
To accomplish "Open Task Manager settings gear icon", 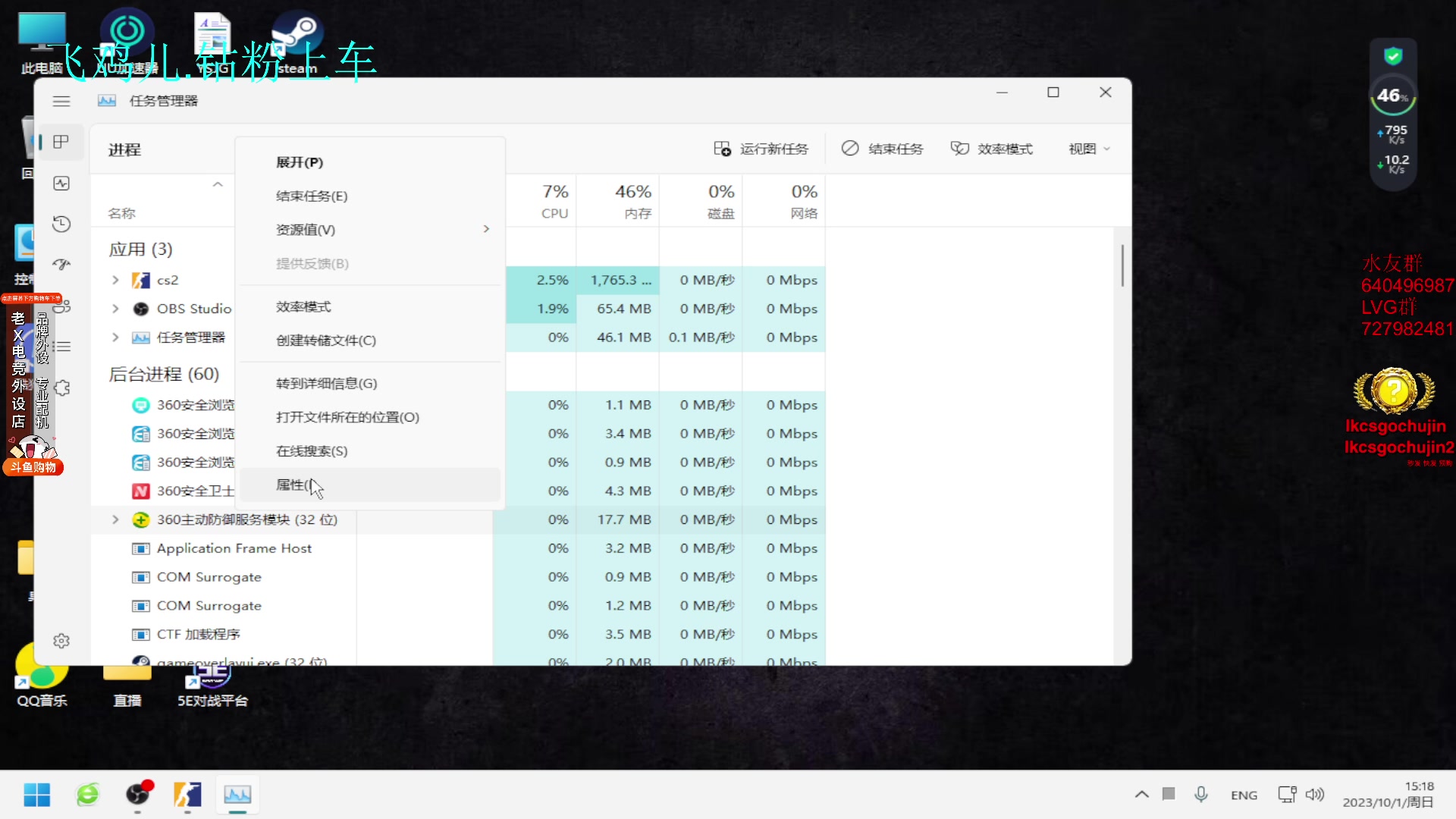I will pyautogui.click(x=61, y=641).
